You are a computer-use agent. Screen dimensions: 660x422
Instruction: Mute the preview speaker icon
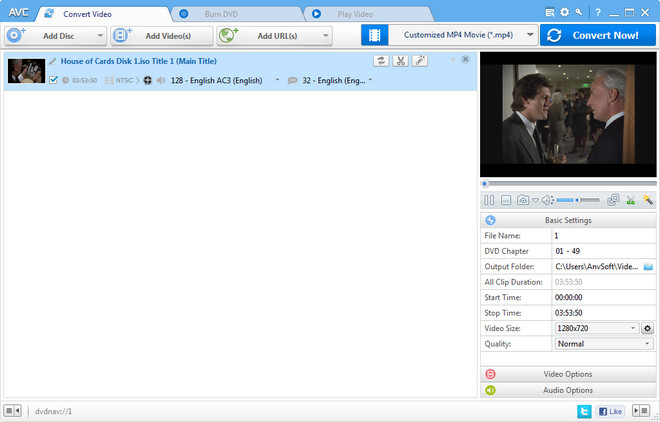click(547, 201)
